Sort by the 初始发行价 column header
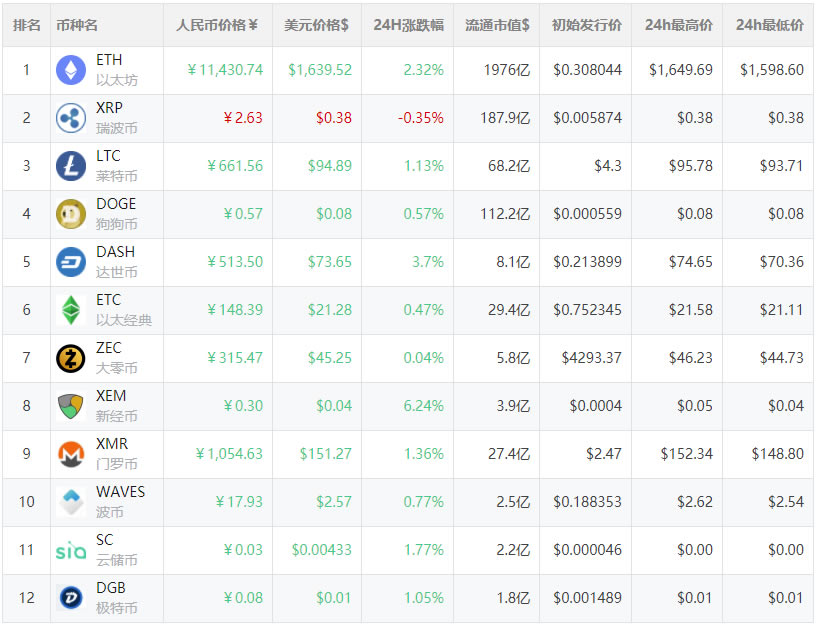Screen dimensions: 817x626 587,25
